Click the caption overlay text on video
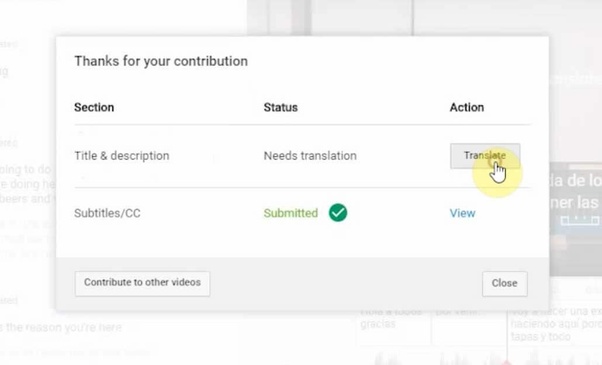602x365 pixels. [576, 191]
